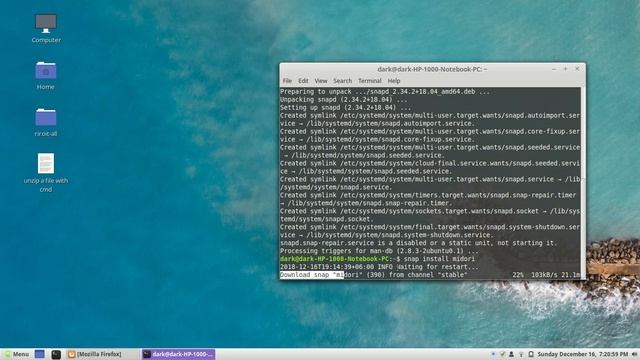Click the 'Setting up snapd' line
640x360 pixels.
[x=346, y=108]
